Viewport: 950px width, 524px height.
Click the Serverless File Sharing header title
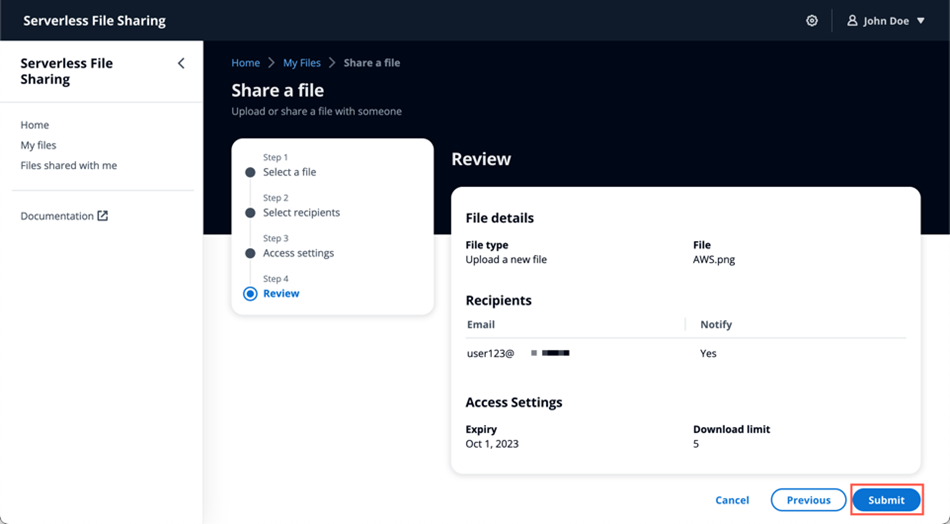point(95,21)
